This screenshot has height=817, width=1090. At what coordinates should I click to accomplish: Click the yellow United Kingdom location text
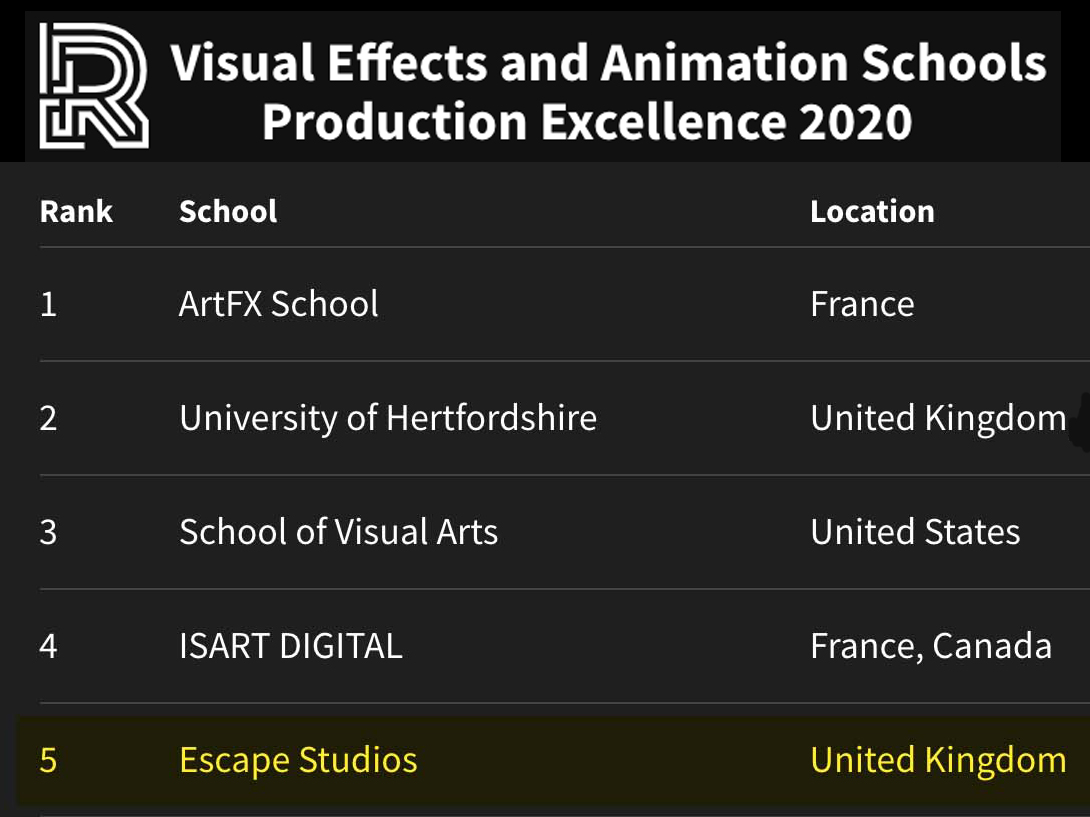click(938, 760)
